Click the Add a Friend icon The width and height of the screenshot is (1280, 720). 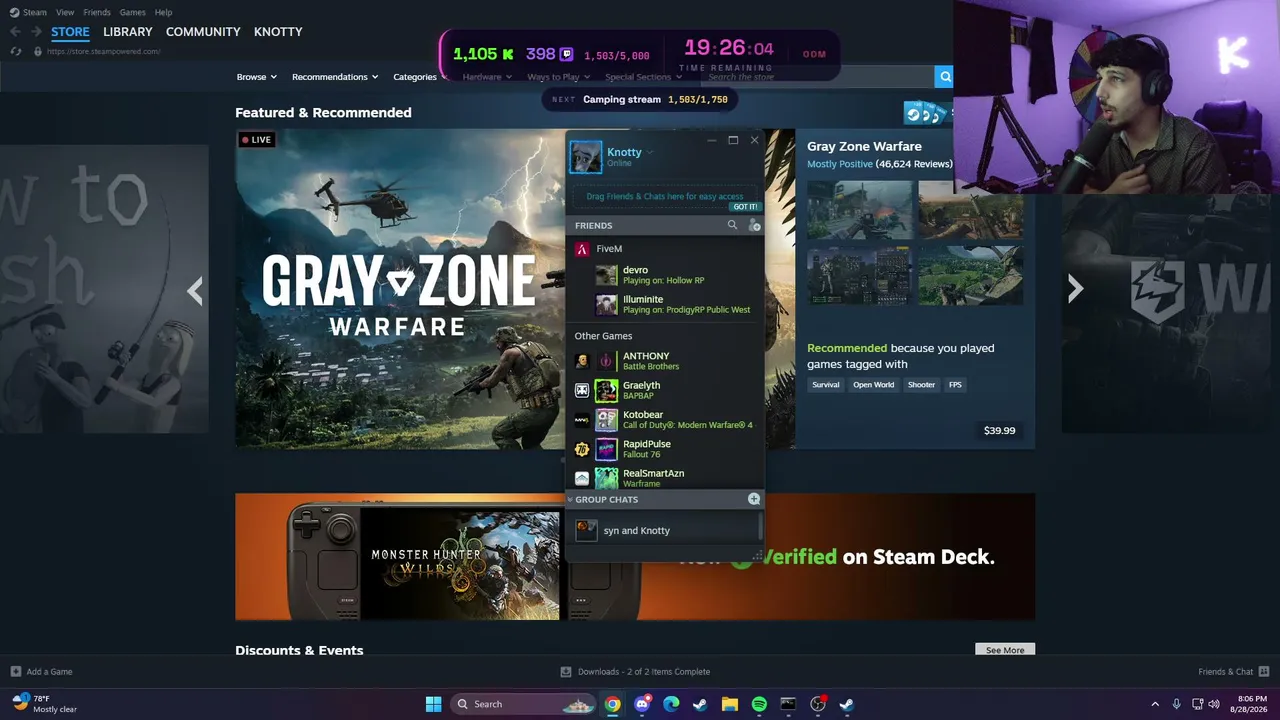755,226
